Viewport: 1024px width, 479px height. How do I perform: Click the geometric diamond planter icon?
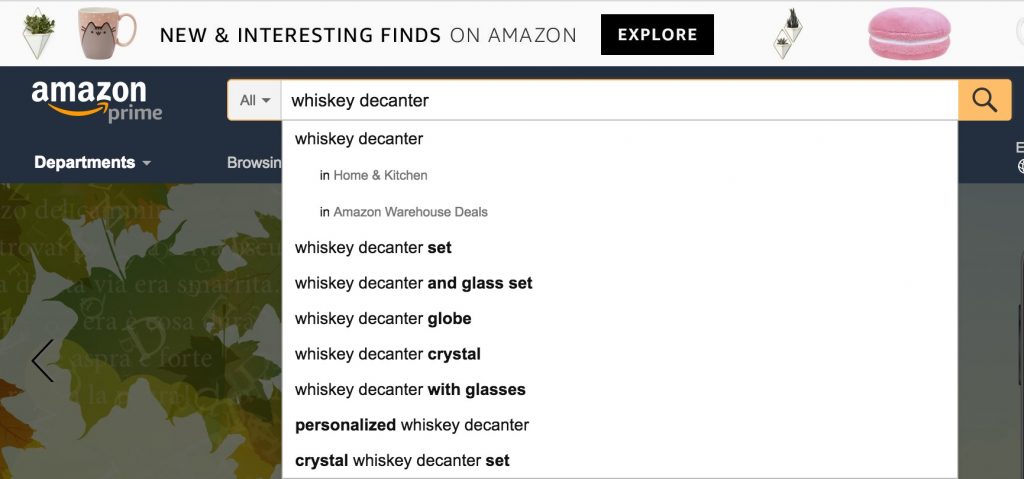788,34
